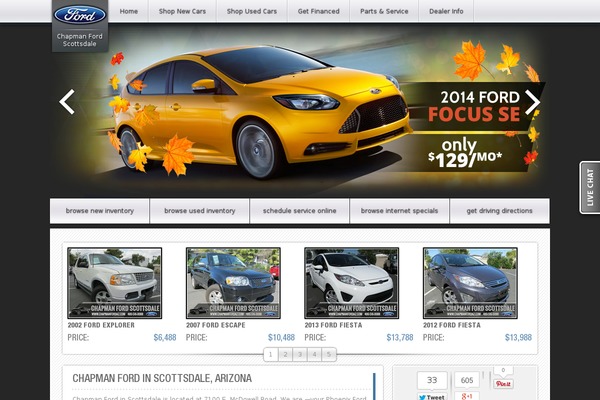This screenshot has width=600, height=400.
Task: Open the 2002 Ford Explorer photo
Action: tap(114, 283)
